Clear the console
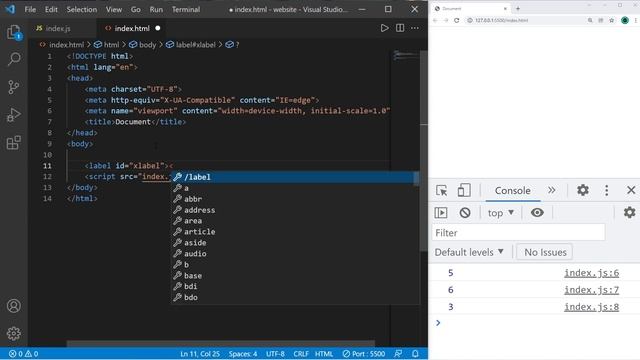 (465, 213)
